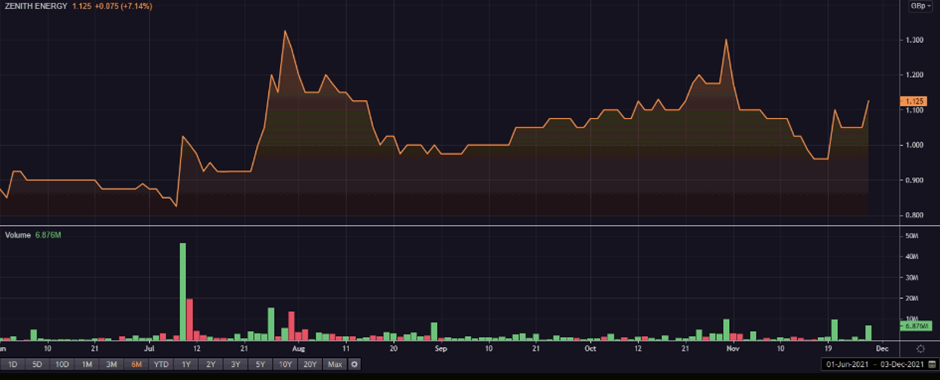The height and width of the screenshot is (380, 940).
Task: Show the Max history range
Action: (x=335, y=364)
